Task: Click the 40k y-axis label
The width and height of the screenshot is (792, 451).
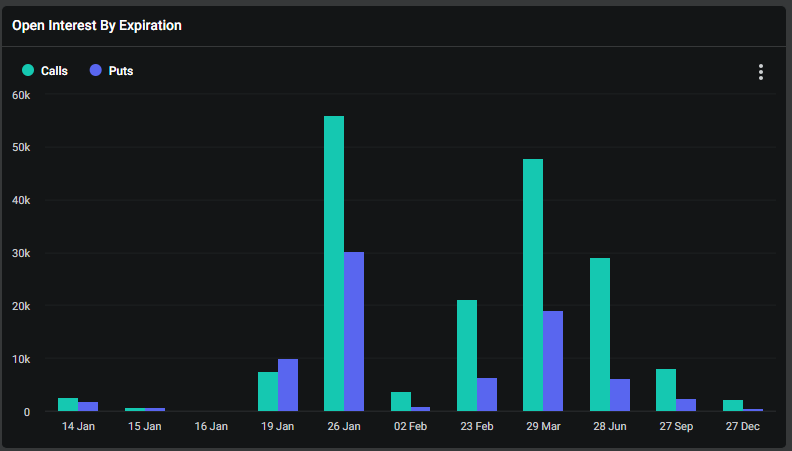Action: pyautogui.click(x=21, y=201)
